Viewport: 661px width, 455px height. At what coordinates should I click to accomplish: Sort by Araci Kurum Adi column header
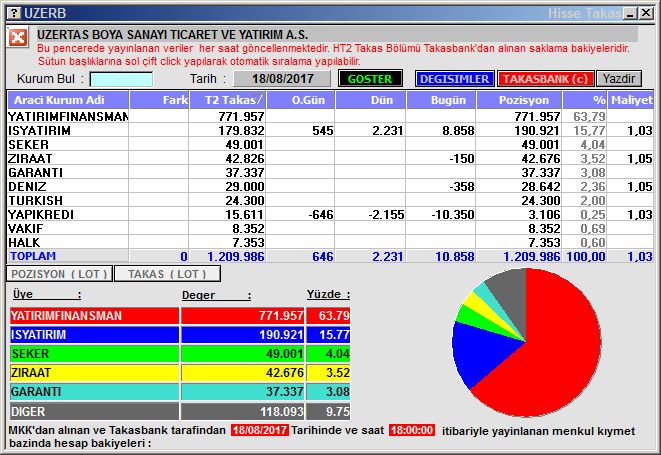point(68,100)
